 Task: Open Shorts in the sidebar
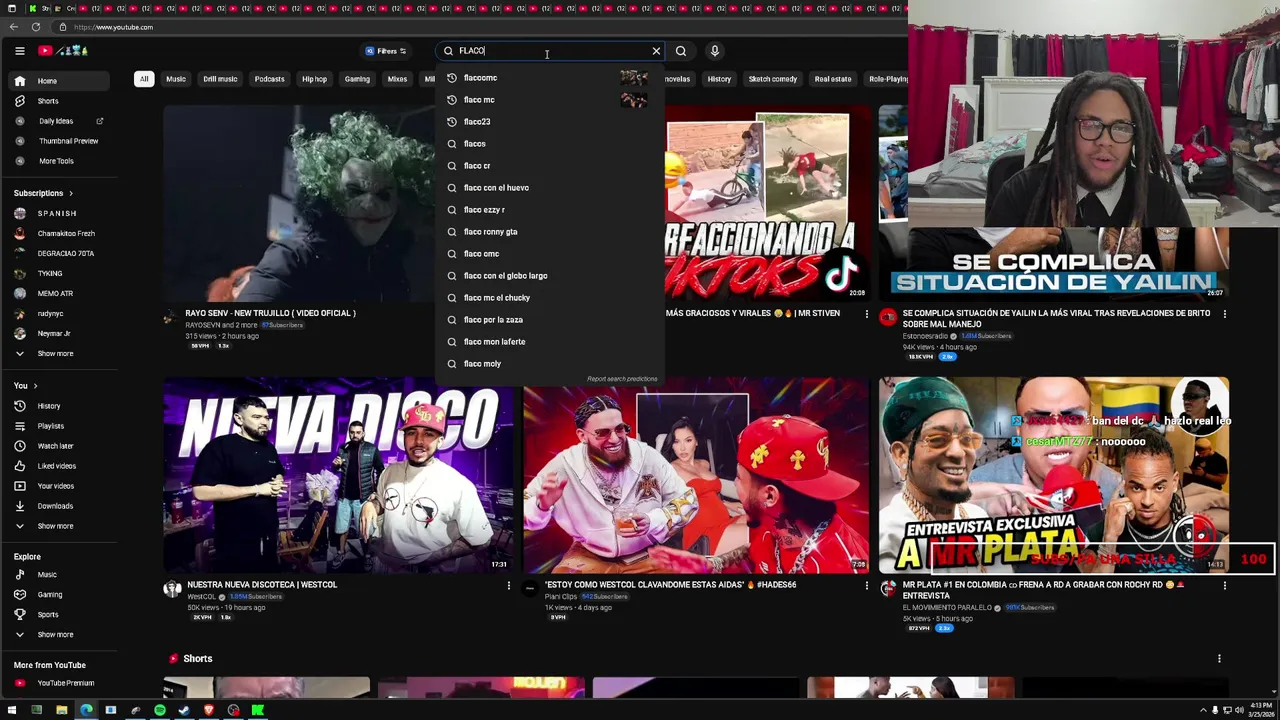(x=61, y=101)
